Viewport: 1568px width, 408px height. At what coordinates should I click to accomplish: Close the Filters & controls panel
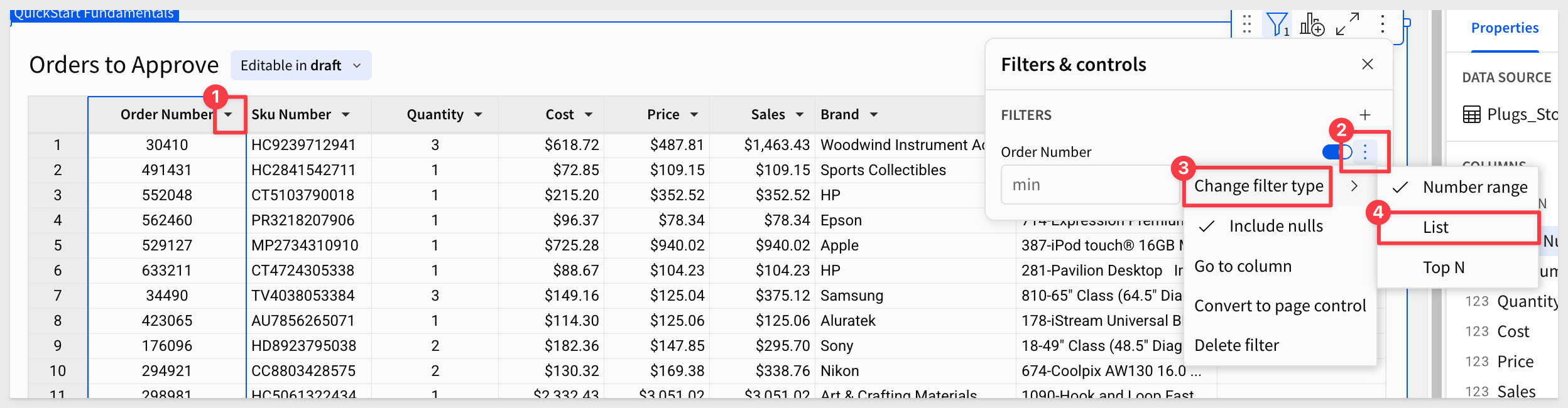1368,64
